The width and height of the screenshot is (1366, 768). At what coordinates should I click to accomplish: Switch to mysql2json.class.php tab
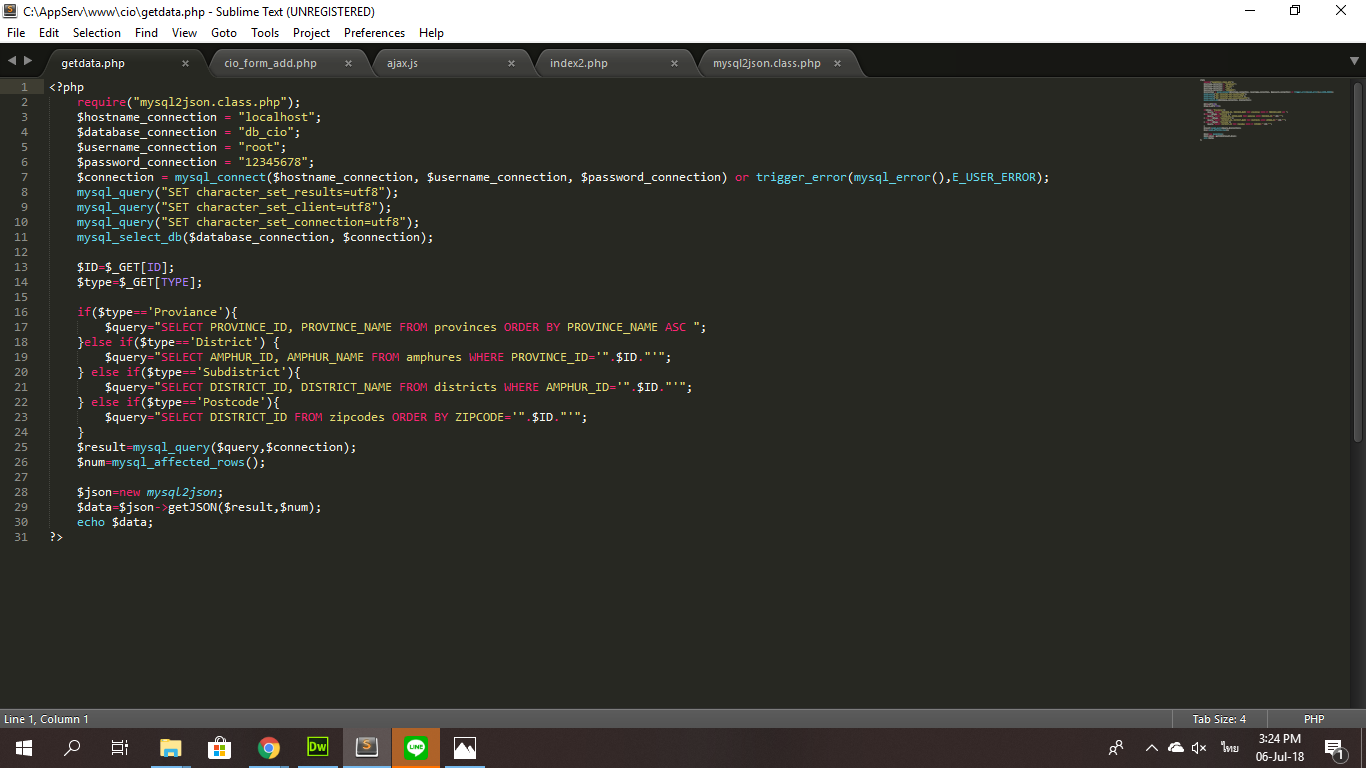(766, 63)
